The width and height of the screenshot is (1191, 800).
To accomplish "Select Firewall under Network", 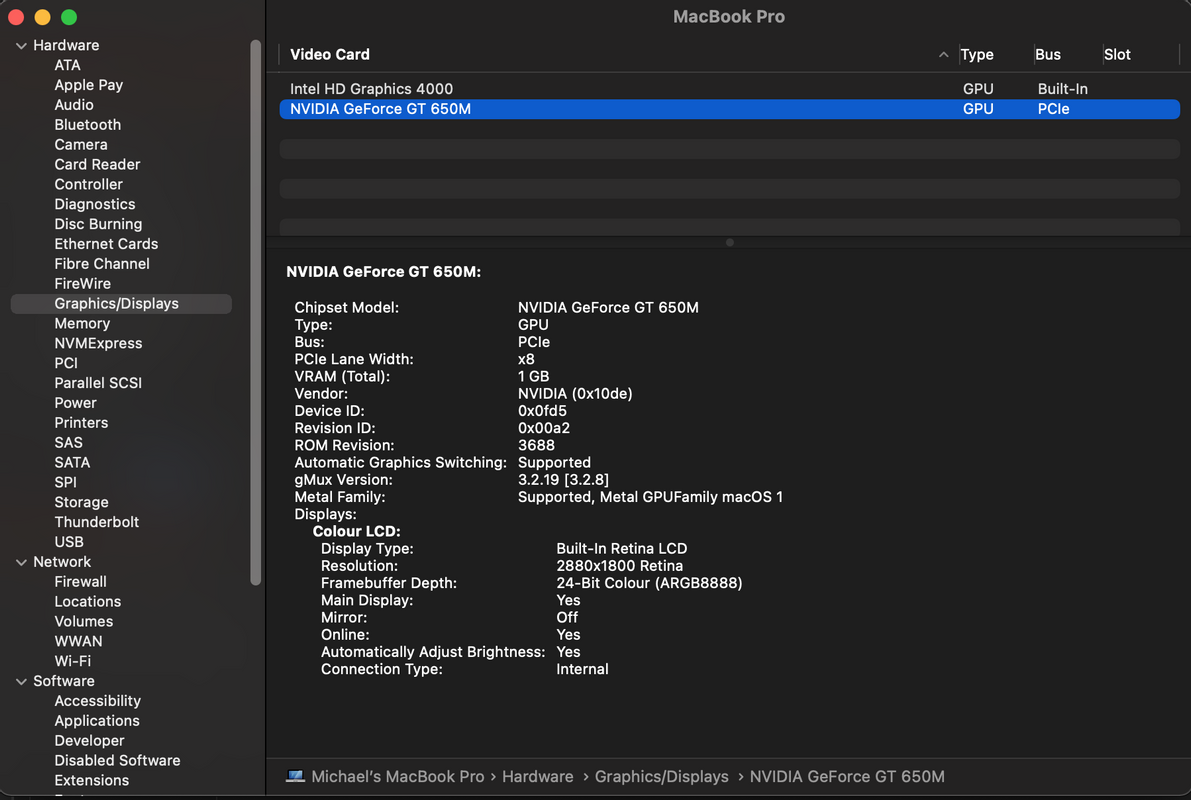I will click(80, 582).
